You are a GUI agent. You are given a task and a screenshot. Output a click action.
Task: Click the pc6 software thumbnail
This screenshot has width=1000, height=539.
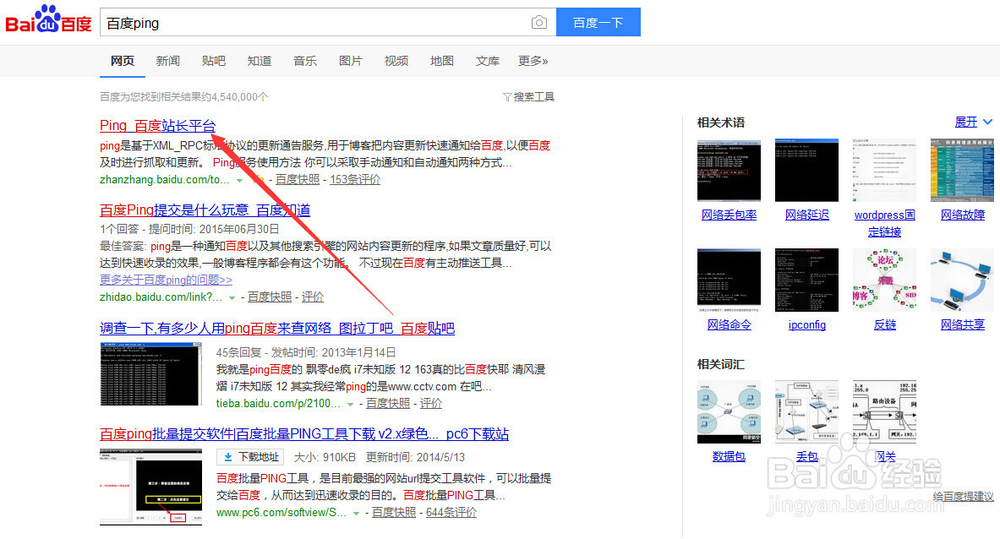coord(151,487)
